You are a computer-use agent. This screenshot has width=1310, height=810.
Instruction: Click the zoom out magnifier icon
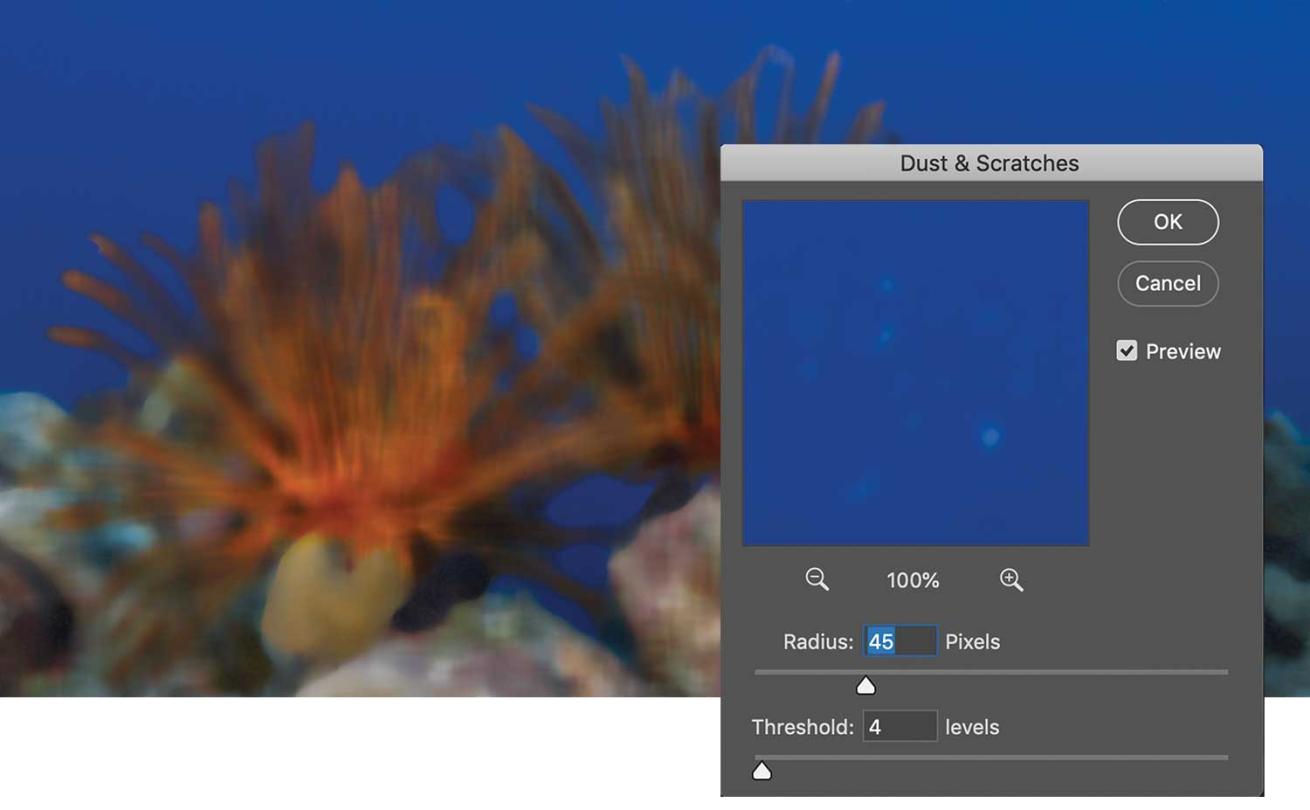click(817, 580)
